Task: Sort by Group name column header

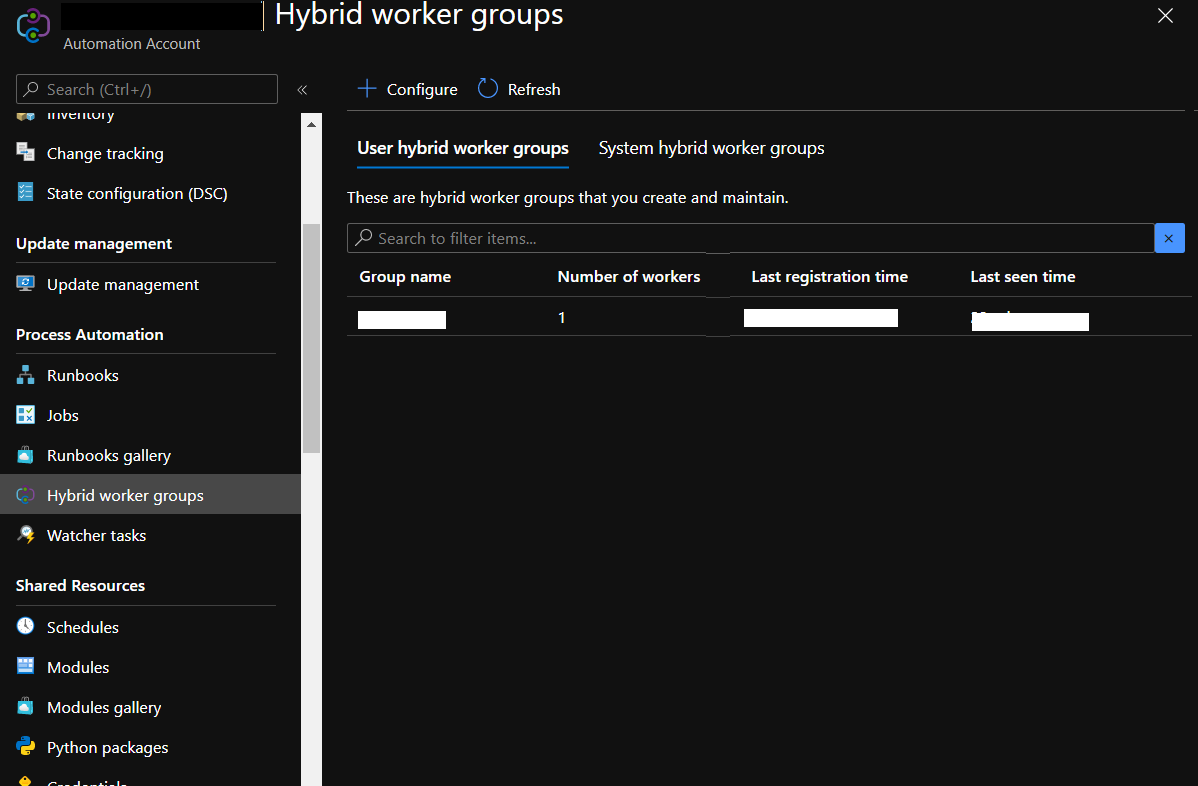Action: point(405,277)
